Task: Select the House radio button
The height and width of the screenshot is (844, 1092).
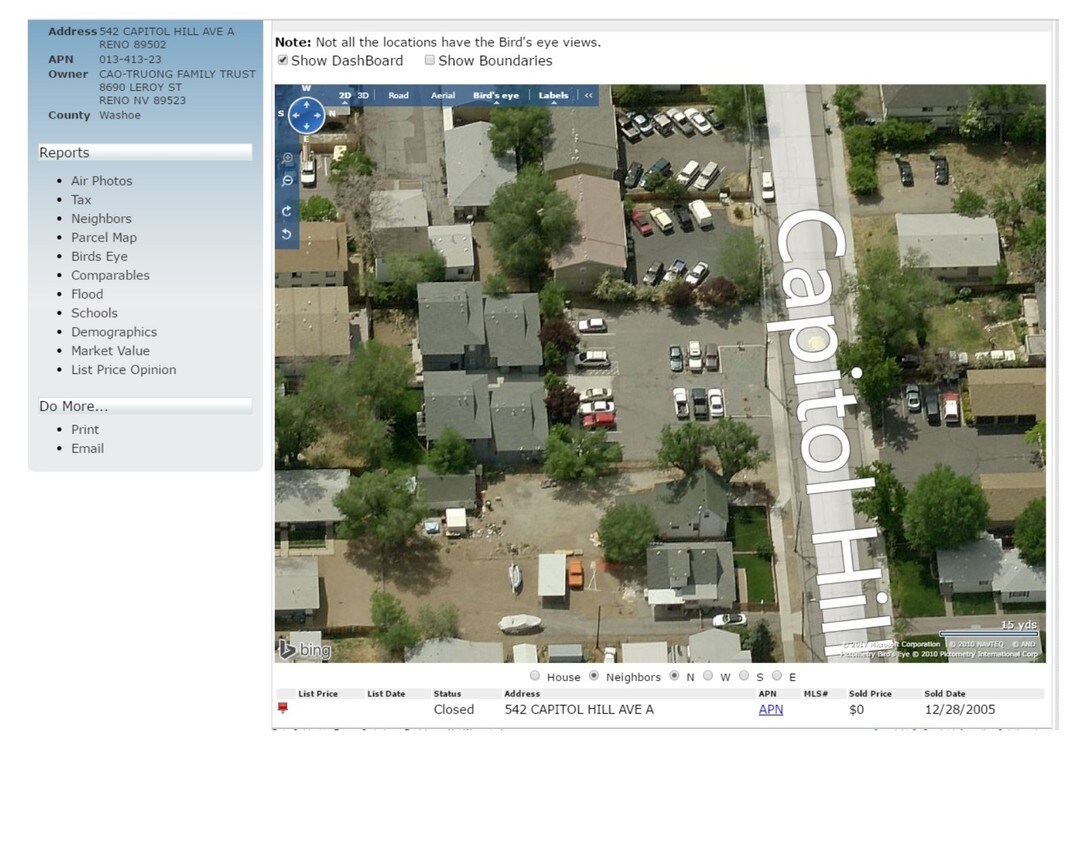Action: (x=535, y=677)
